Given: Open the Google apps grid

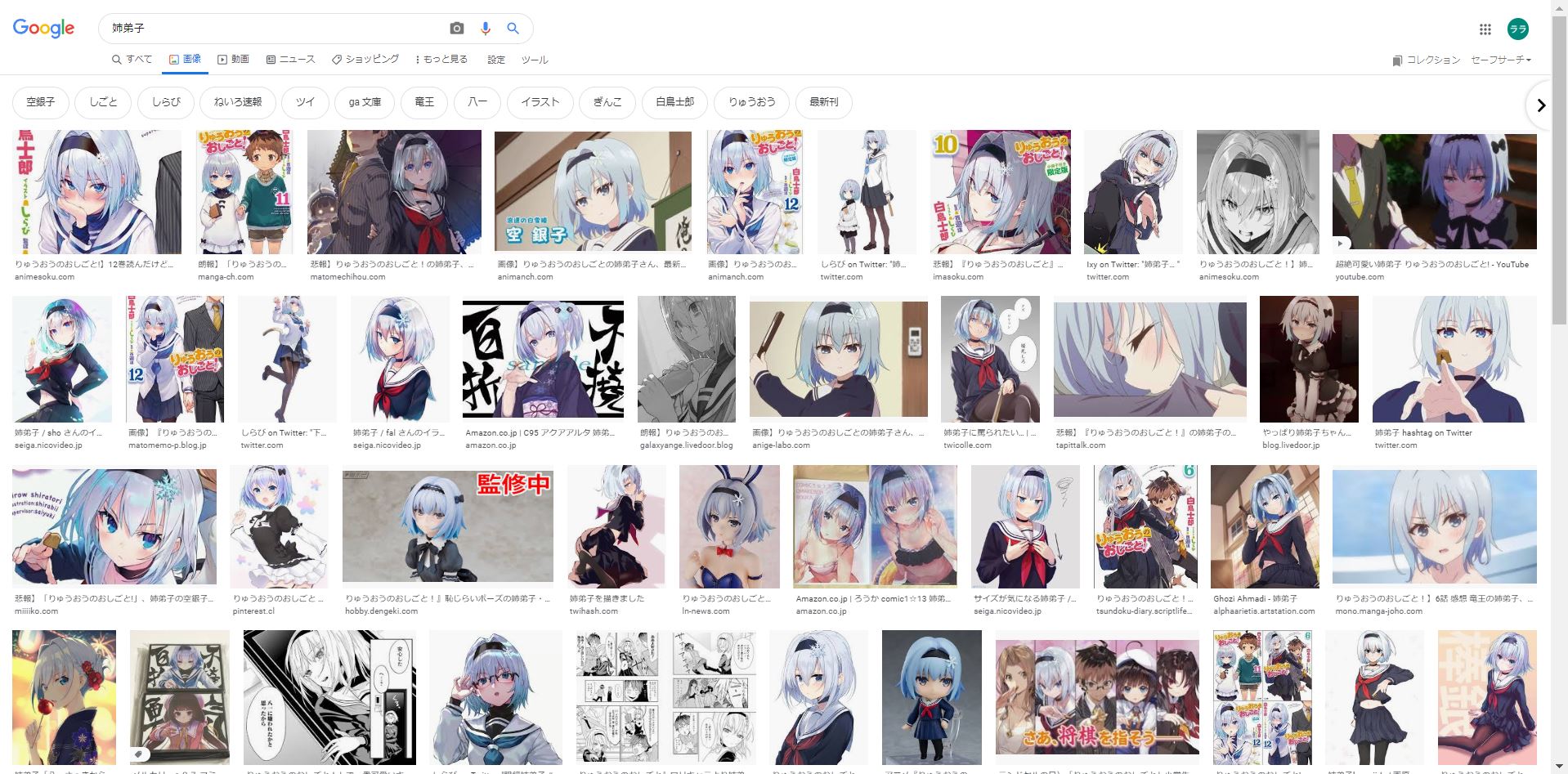Looking at the screenshot, I should point(1485,29).
